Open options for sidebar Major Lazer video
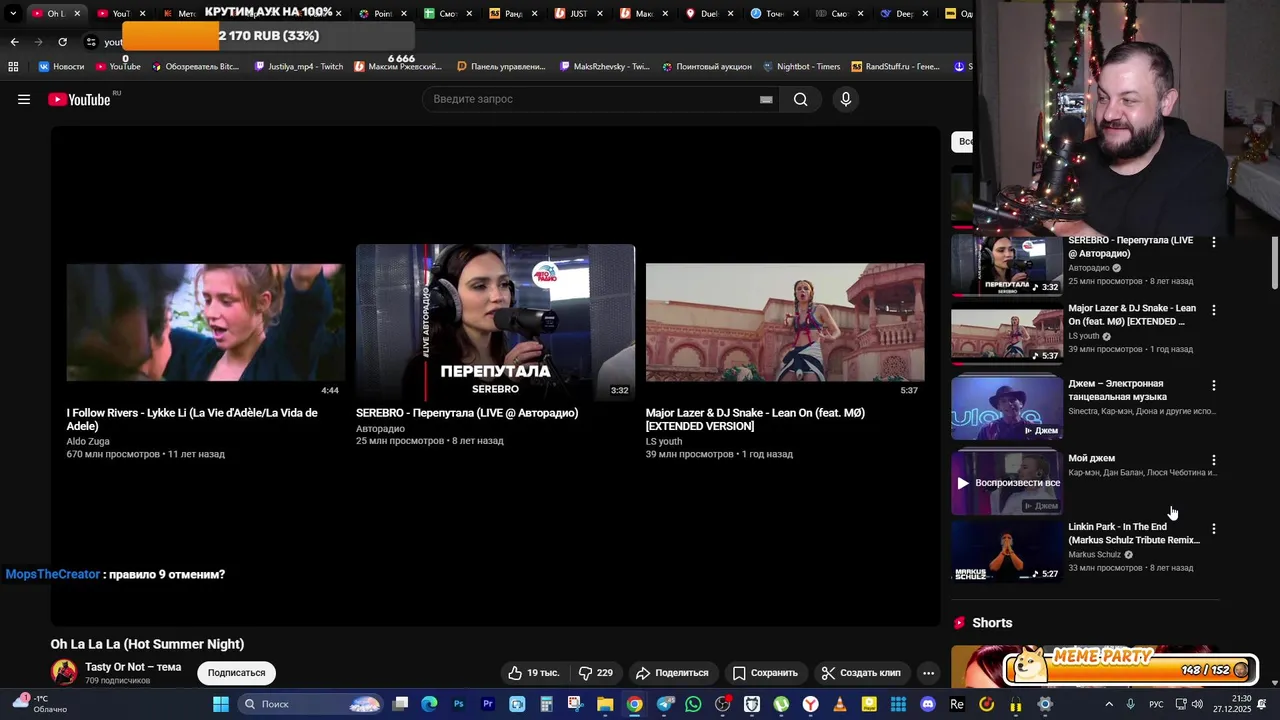The width and height of the screenshot is (1280, 720). point(1214,310)
